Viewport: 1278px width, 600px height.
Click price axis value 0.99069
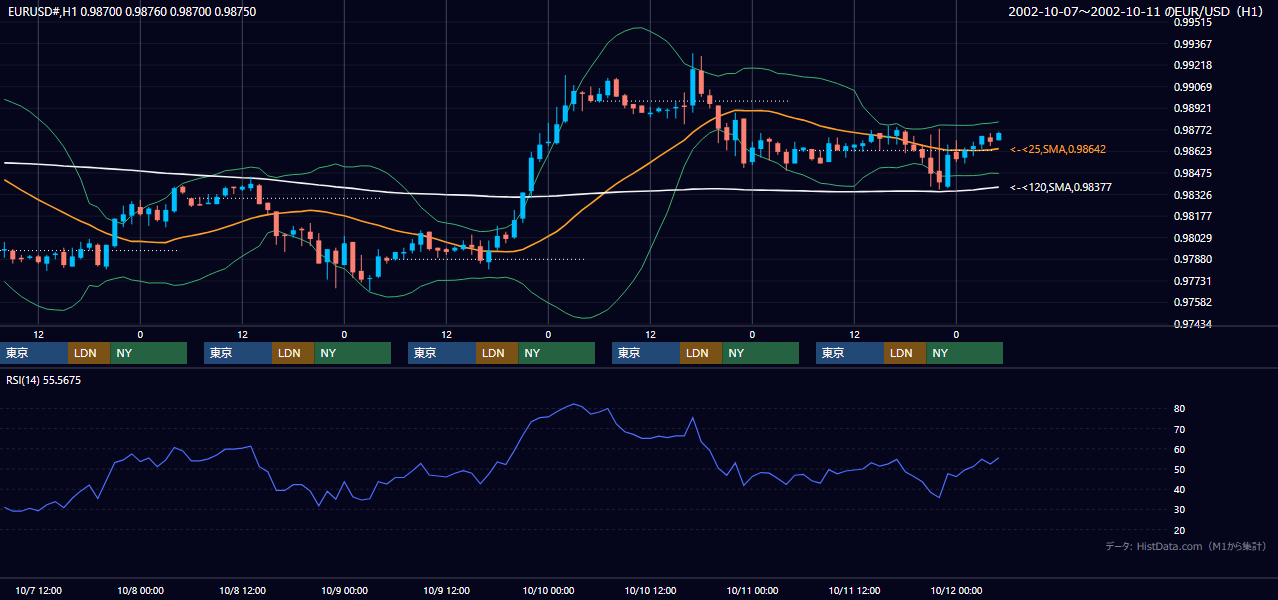(x=1193, y=87)
